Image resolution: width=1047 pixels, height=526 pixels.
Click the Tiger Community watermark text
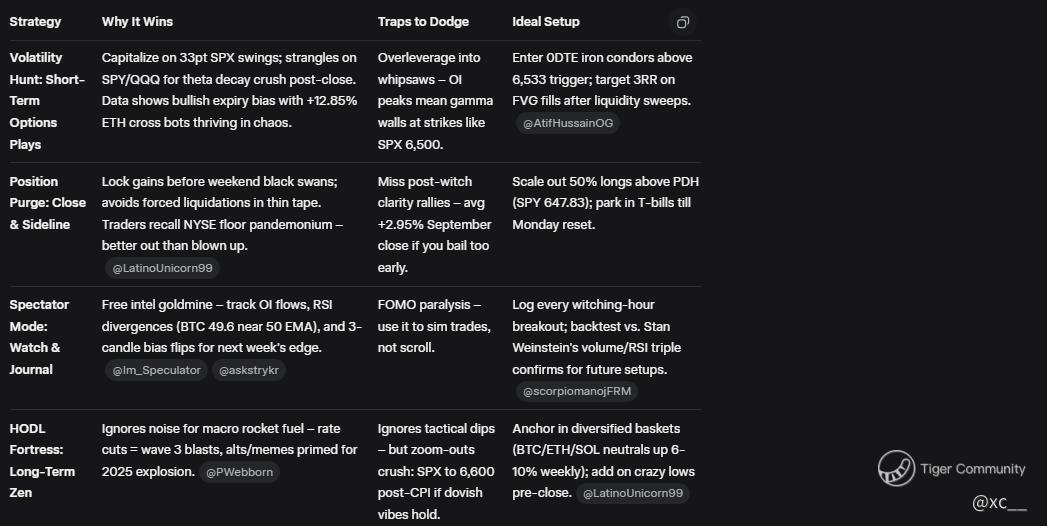point(972,468)
